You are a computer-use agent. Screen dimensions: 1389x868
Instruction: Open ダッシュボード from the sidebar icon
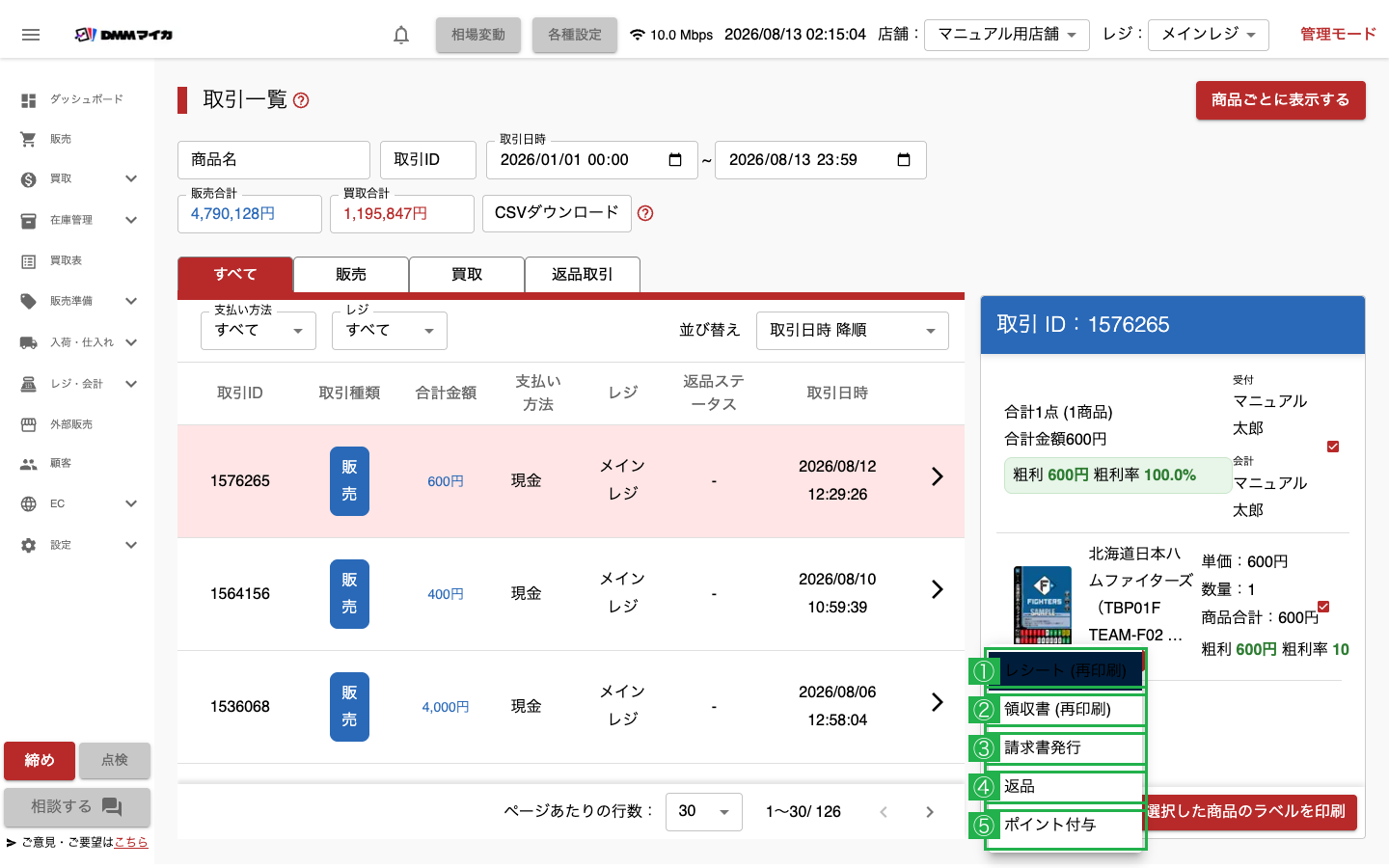29,99
